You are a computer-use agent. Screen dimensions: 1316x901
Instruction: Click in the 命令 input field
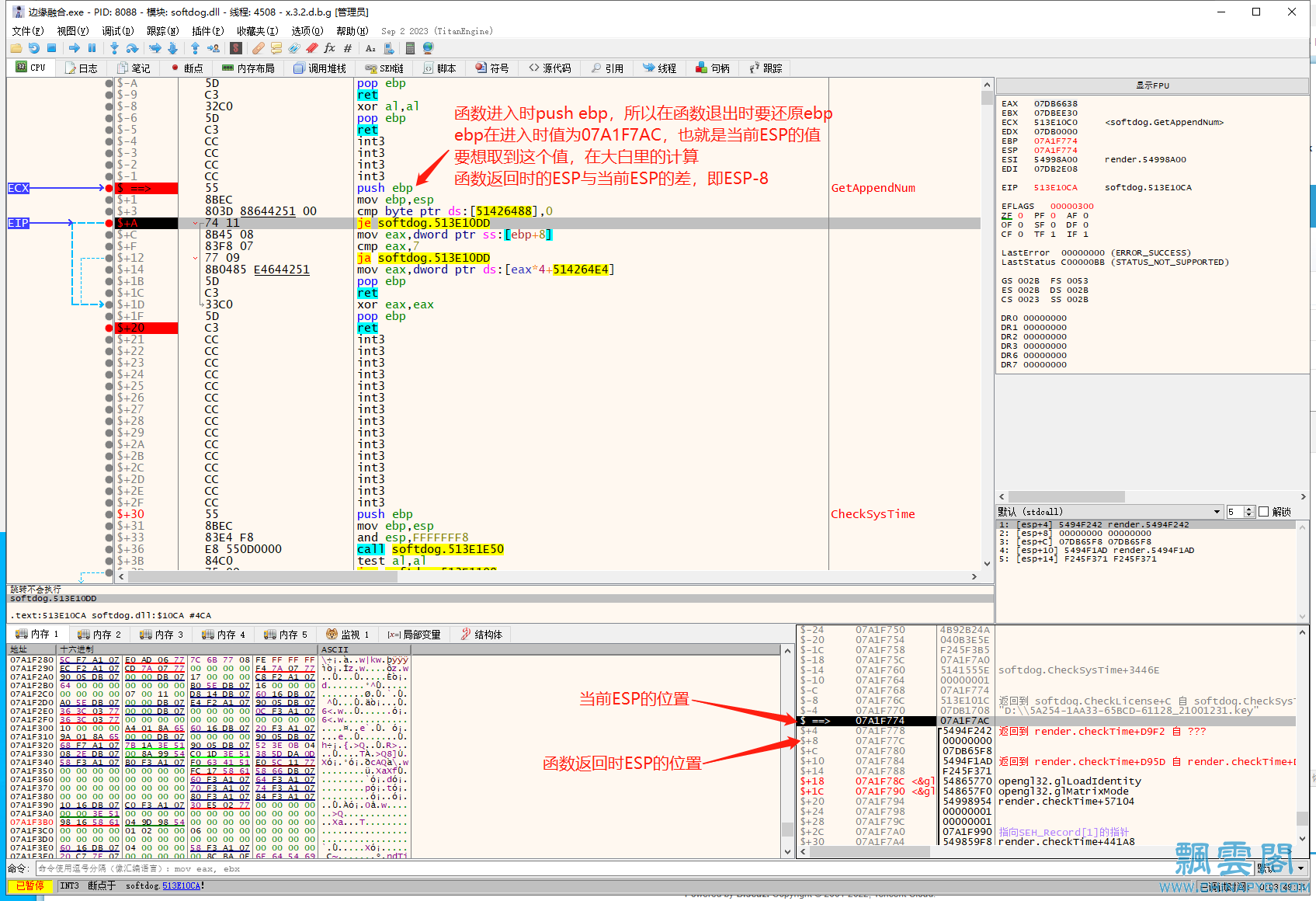pyautogui.click(x=643, y=868)
